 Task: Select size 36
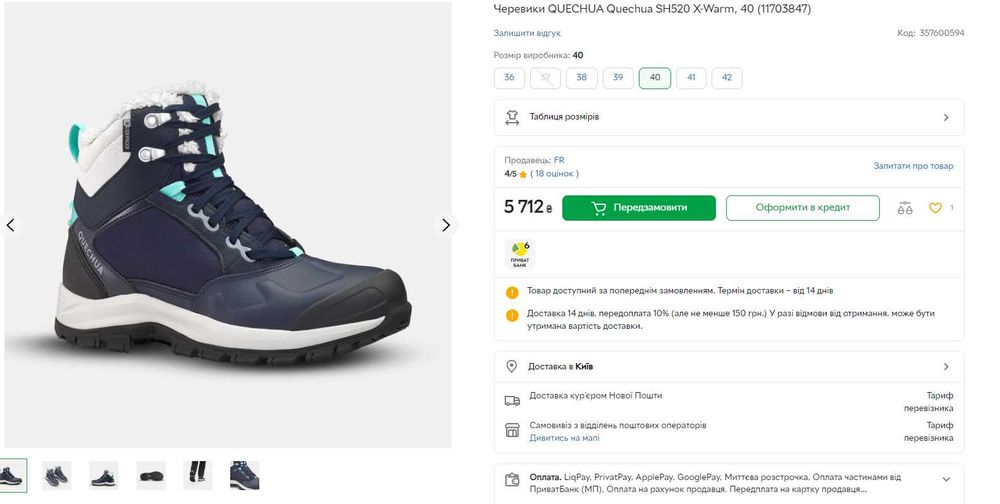[509, 78]
